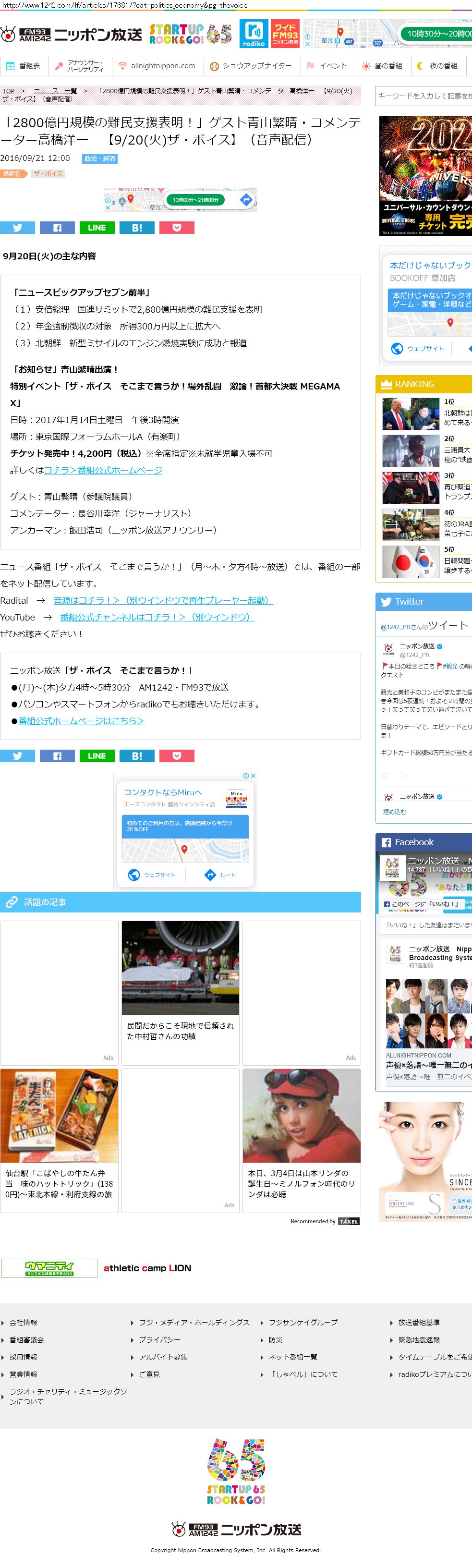Select the イベント navigation tab
The image size is (472, 1568).
327,66
